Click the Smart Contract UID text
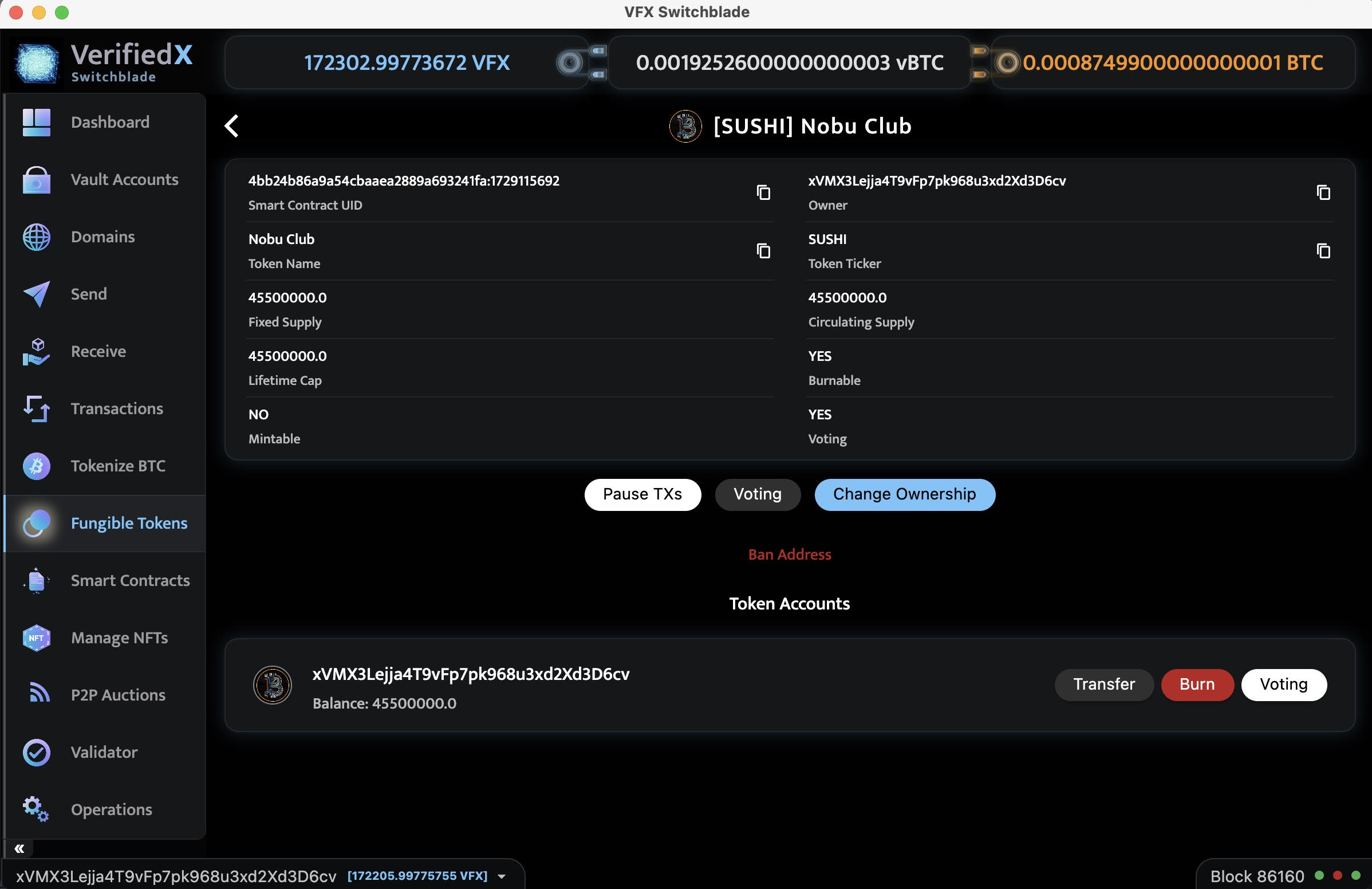This screenshot has height=889, width=1372. point(404,181)
